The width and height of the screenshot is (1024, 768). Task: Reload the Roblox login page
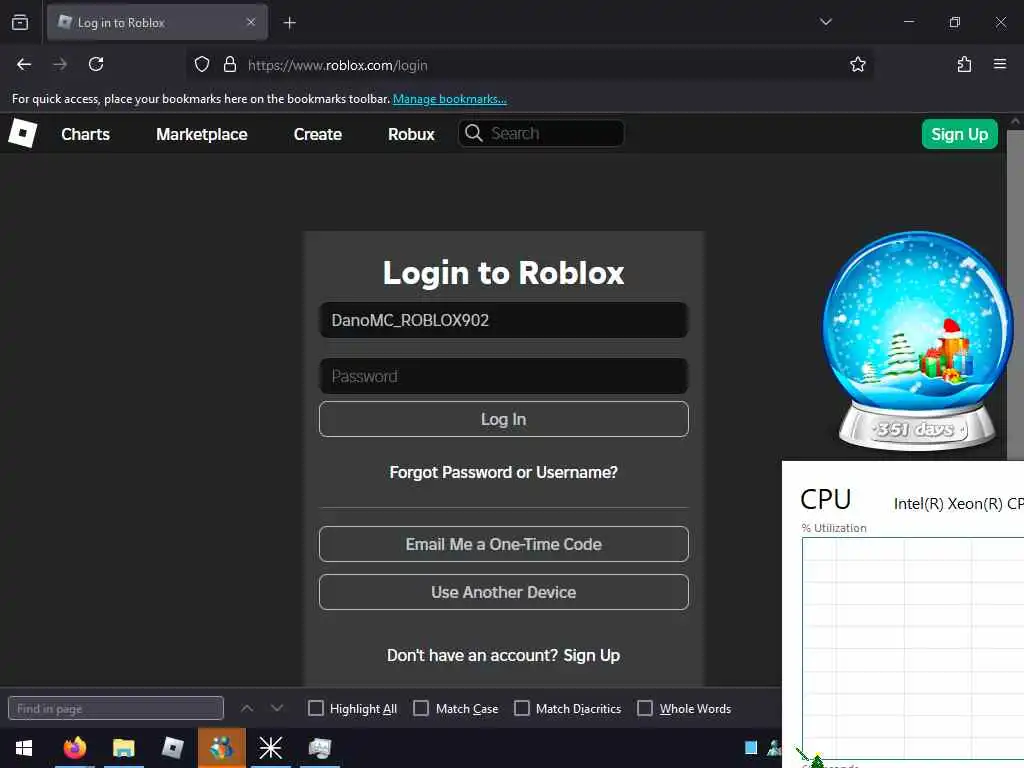96,64
